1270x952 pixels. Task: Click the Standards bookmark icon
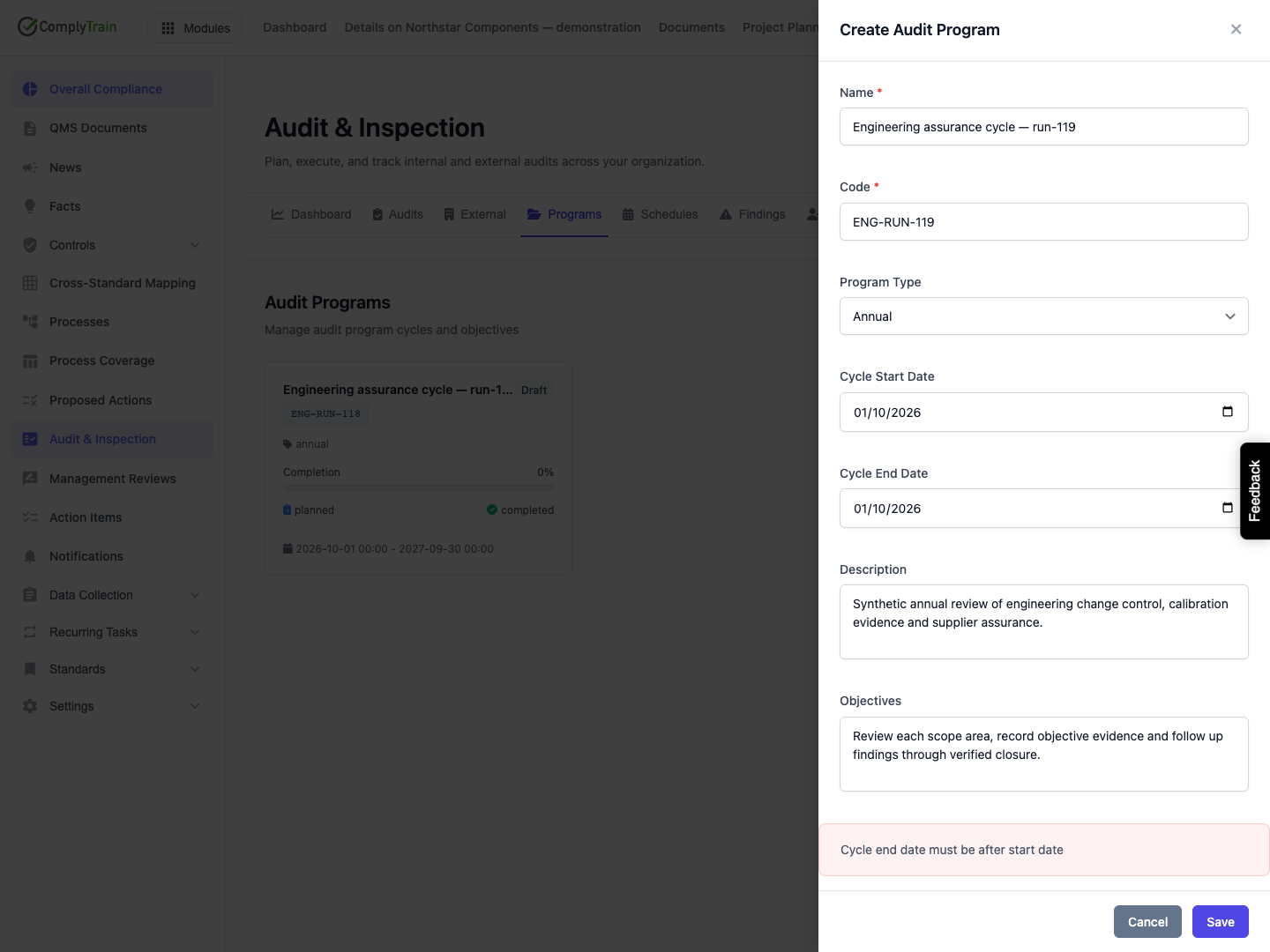(30, 669)
